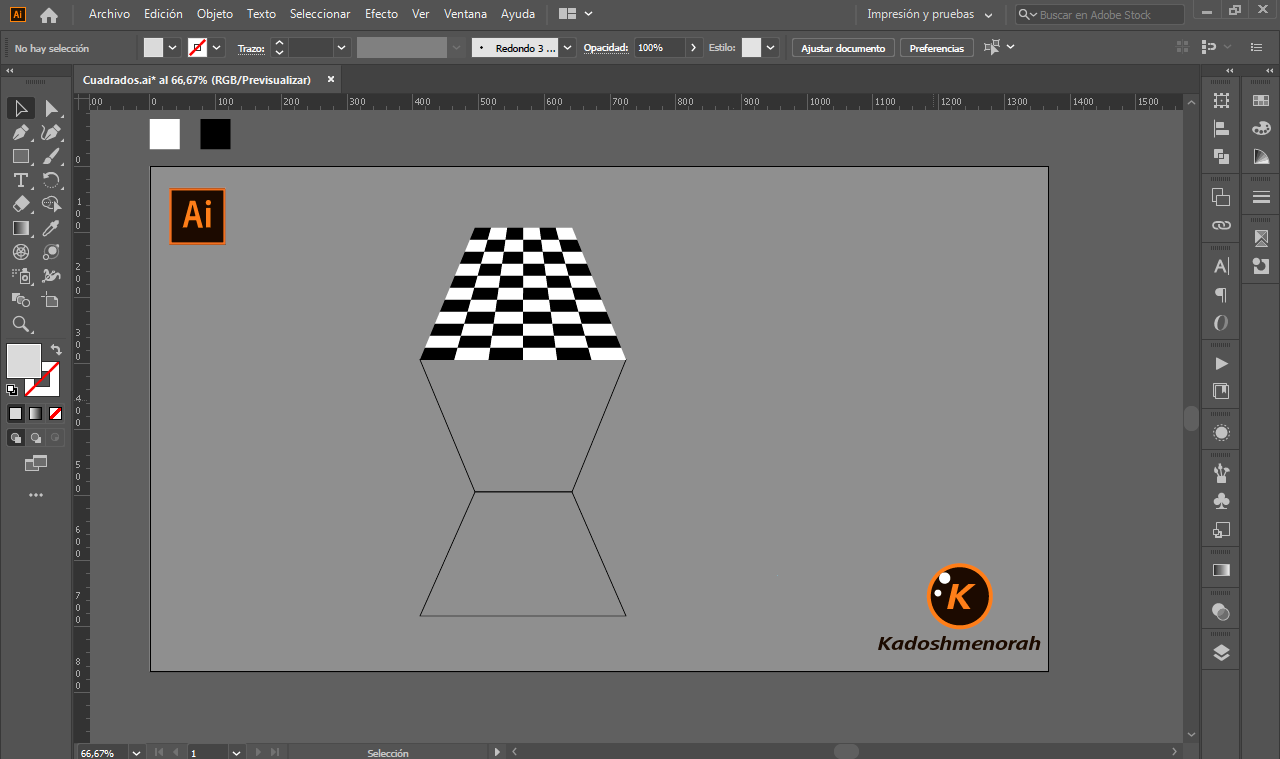This screenshot has width=1280, height=759.
Task: Open the Ventana menu
Action: pyautogui.click(x=465, y=14)
